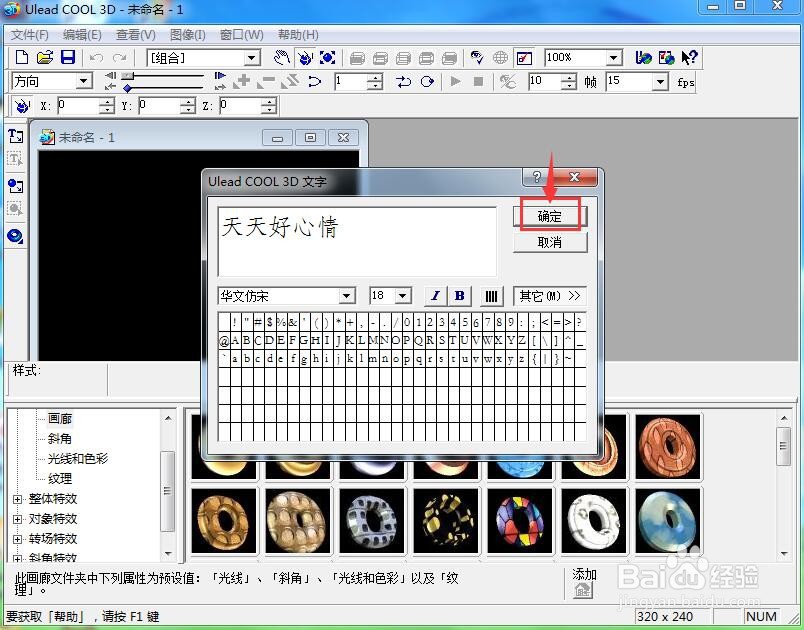804x630 pixels.
Task: Open the 100% zoom dropdown
Action: pos(614,57)
